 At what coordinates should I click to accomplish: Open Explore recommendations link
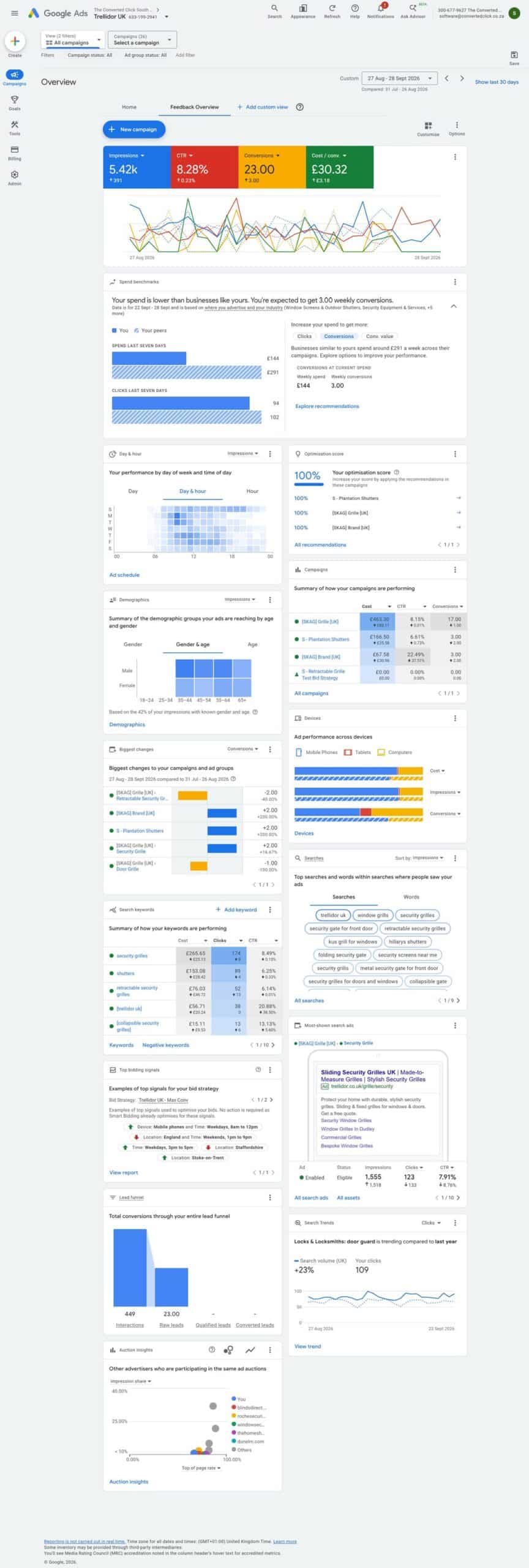pyautogui.click(x=327, y=406)
